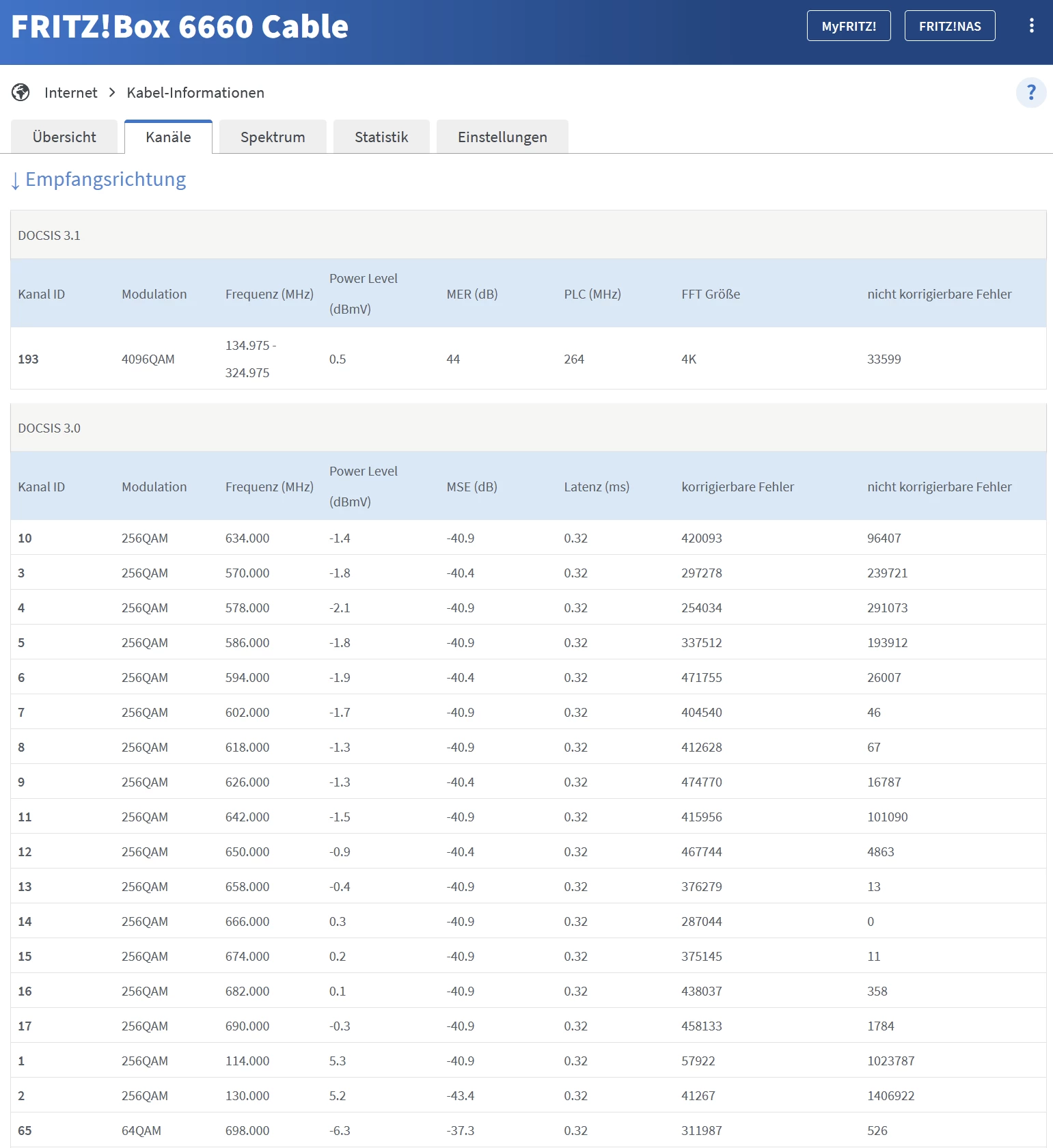Open the MyFRITZ! page
Screen dimensions: 1053x1148
[848, 26]
